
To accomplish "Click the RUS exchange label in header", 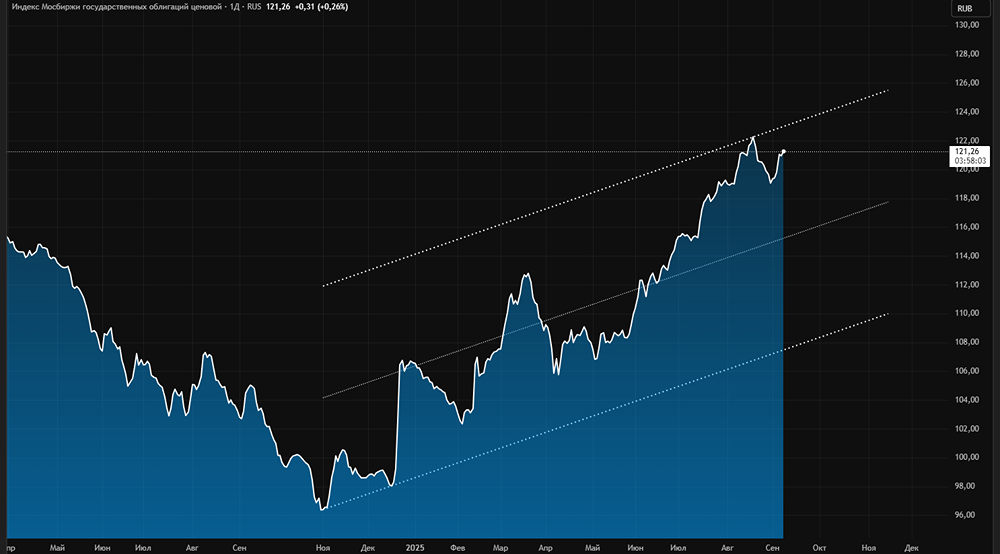I will (254, 7).
